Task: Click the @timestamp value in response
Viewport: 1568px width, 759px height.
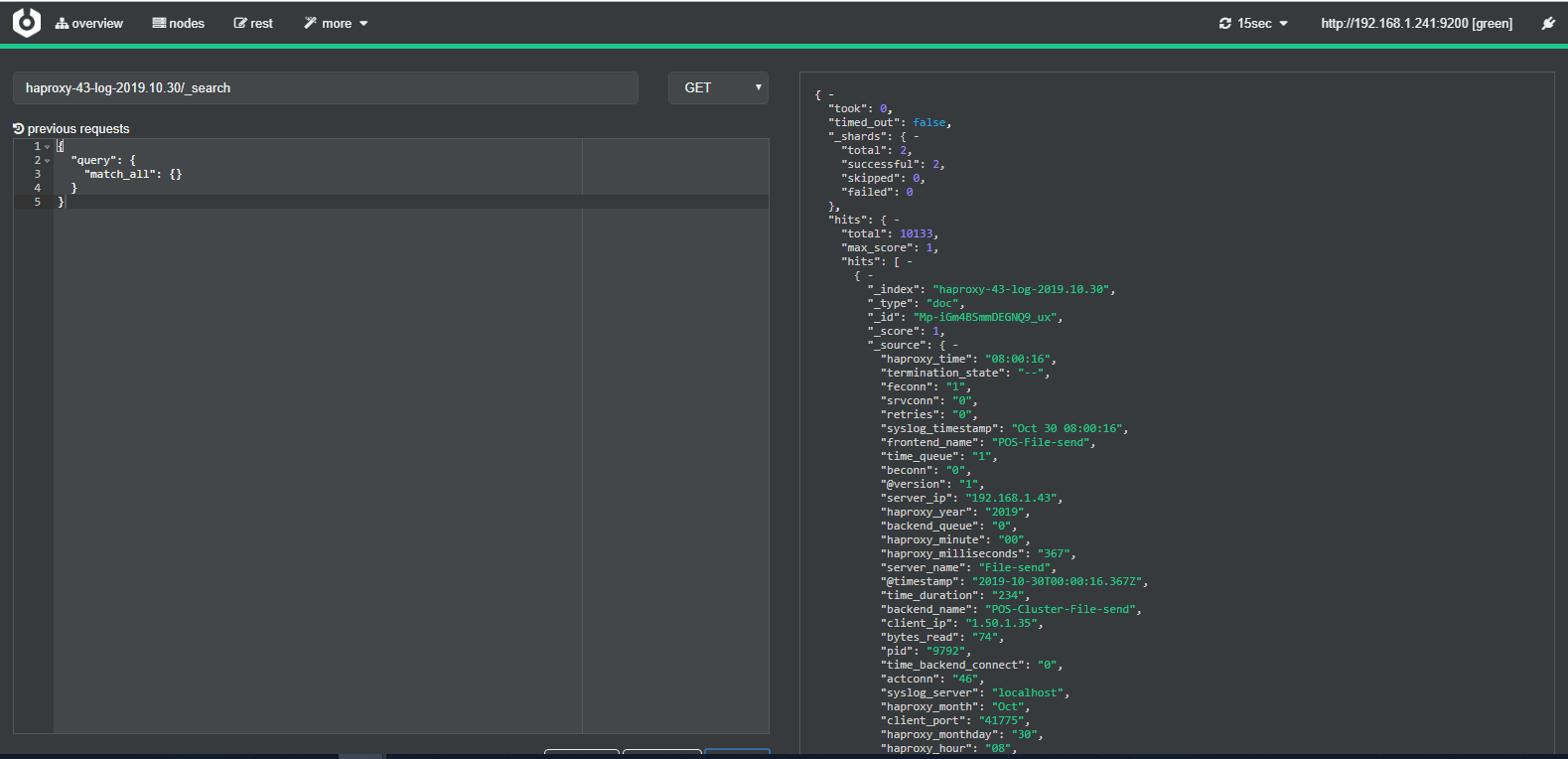Action: tap(1057, 582)
